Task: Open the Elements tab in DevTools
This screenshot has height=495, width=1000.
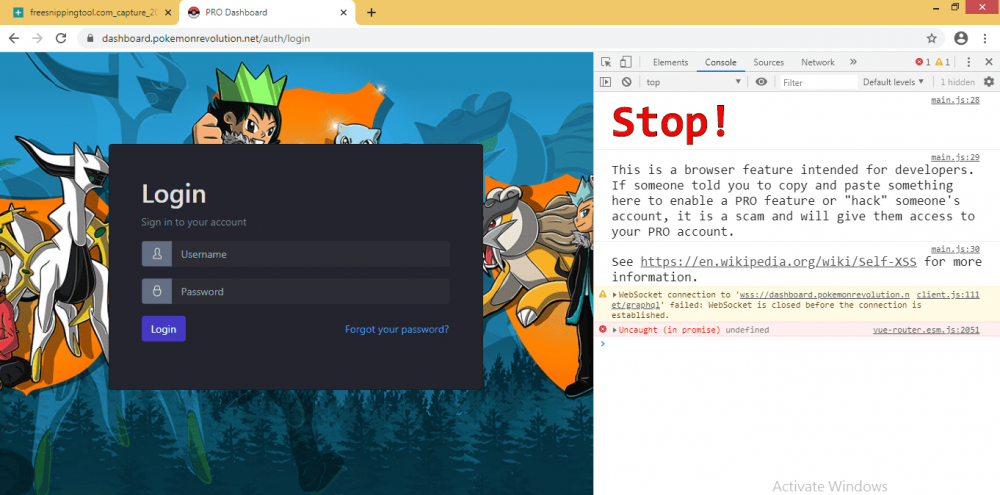Action: [x=670, y=62]
